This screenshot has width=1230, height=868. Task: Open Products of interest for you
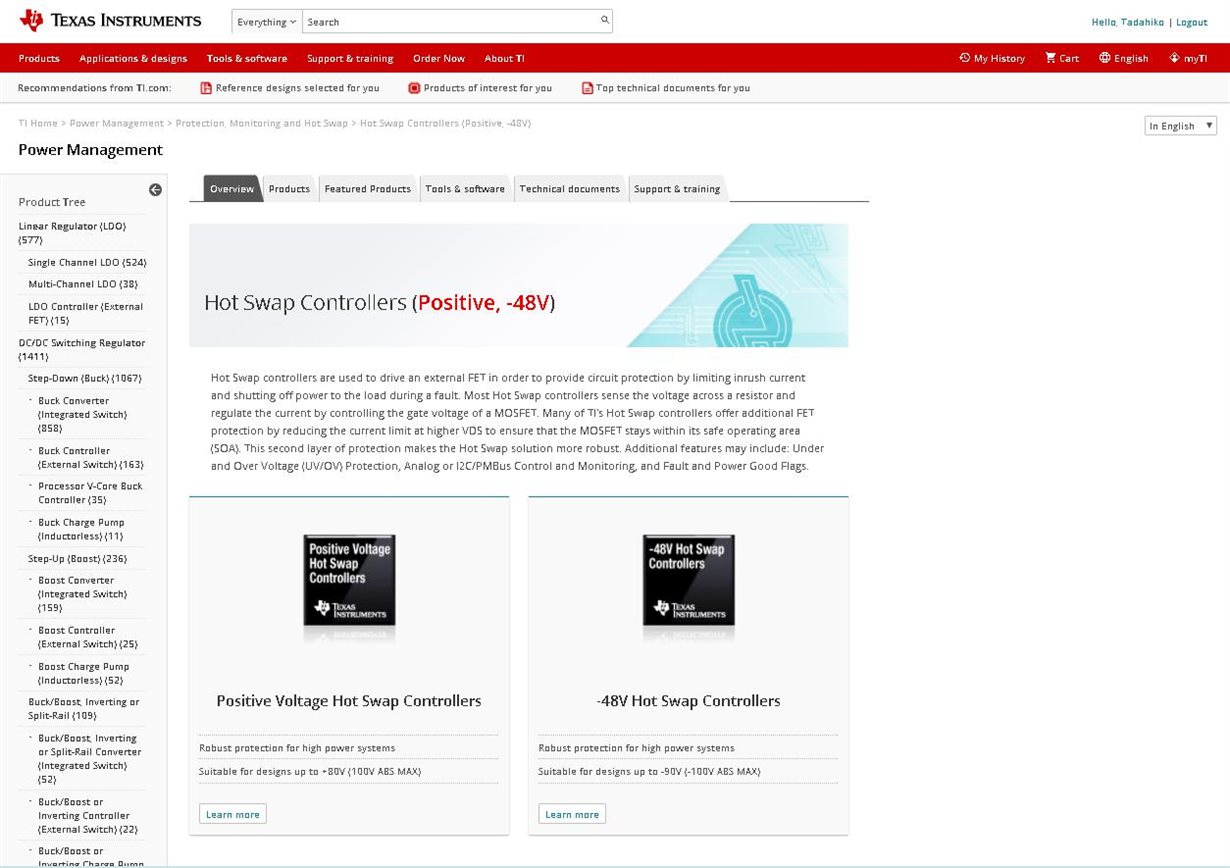[487, 88]
